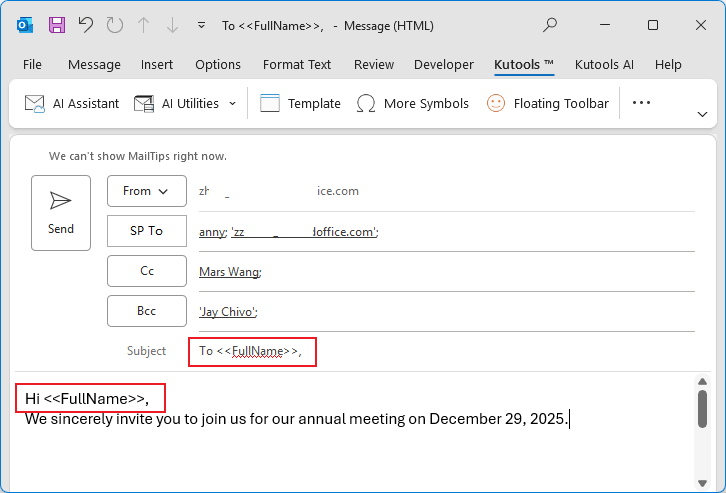Click the Save icon in title bar

point(57,25)
